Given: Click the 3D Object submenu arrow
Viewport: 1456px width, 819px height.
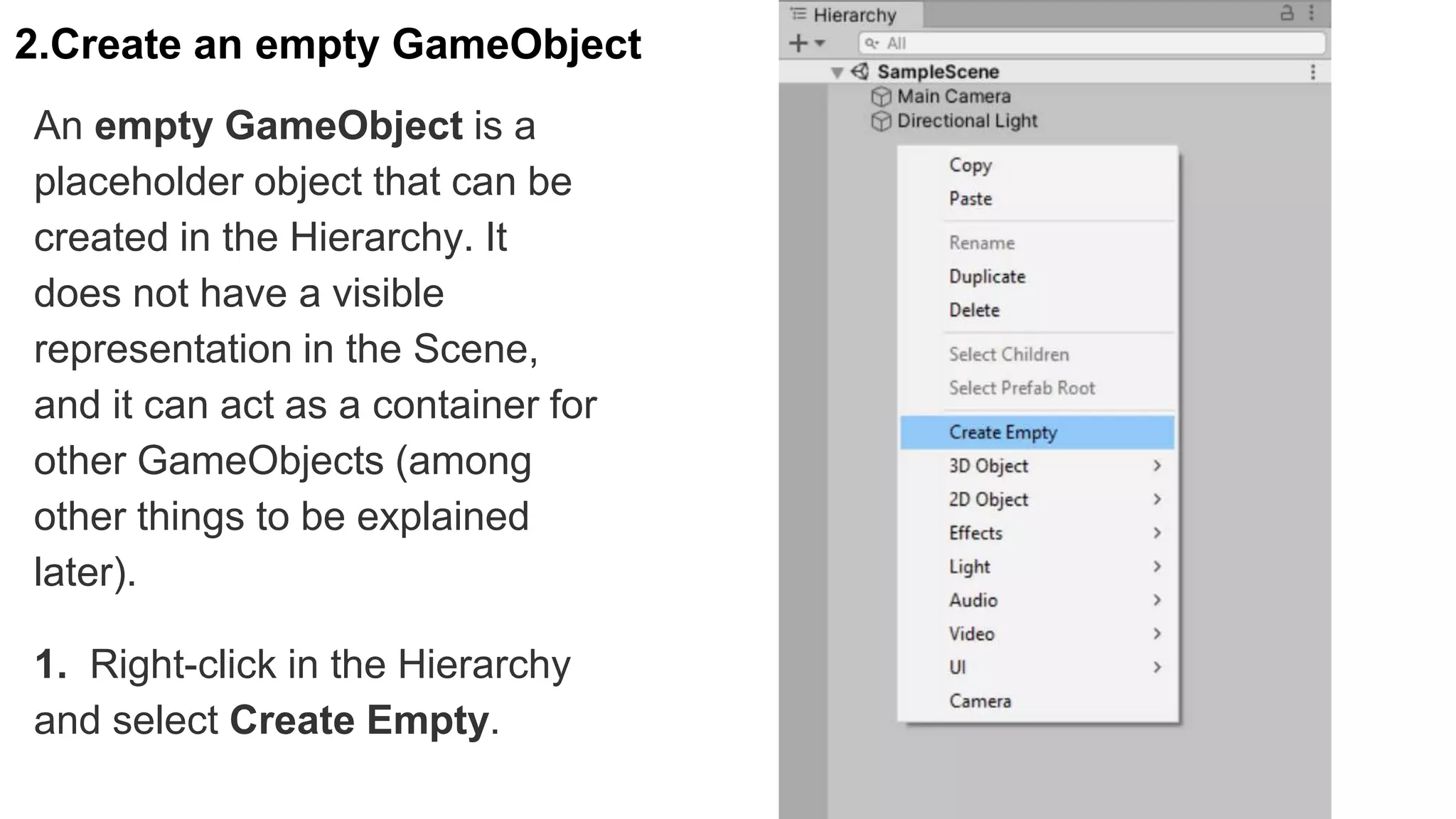Looking at the screenshot, I should coord(1157,466).
